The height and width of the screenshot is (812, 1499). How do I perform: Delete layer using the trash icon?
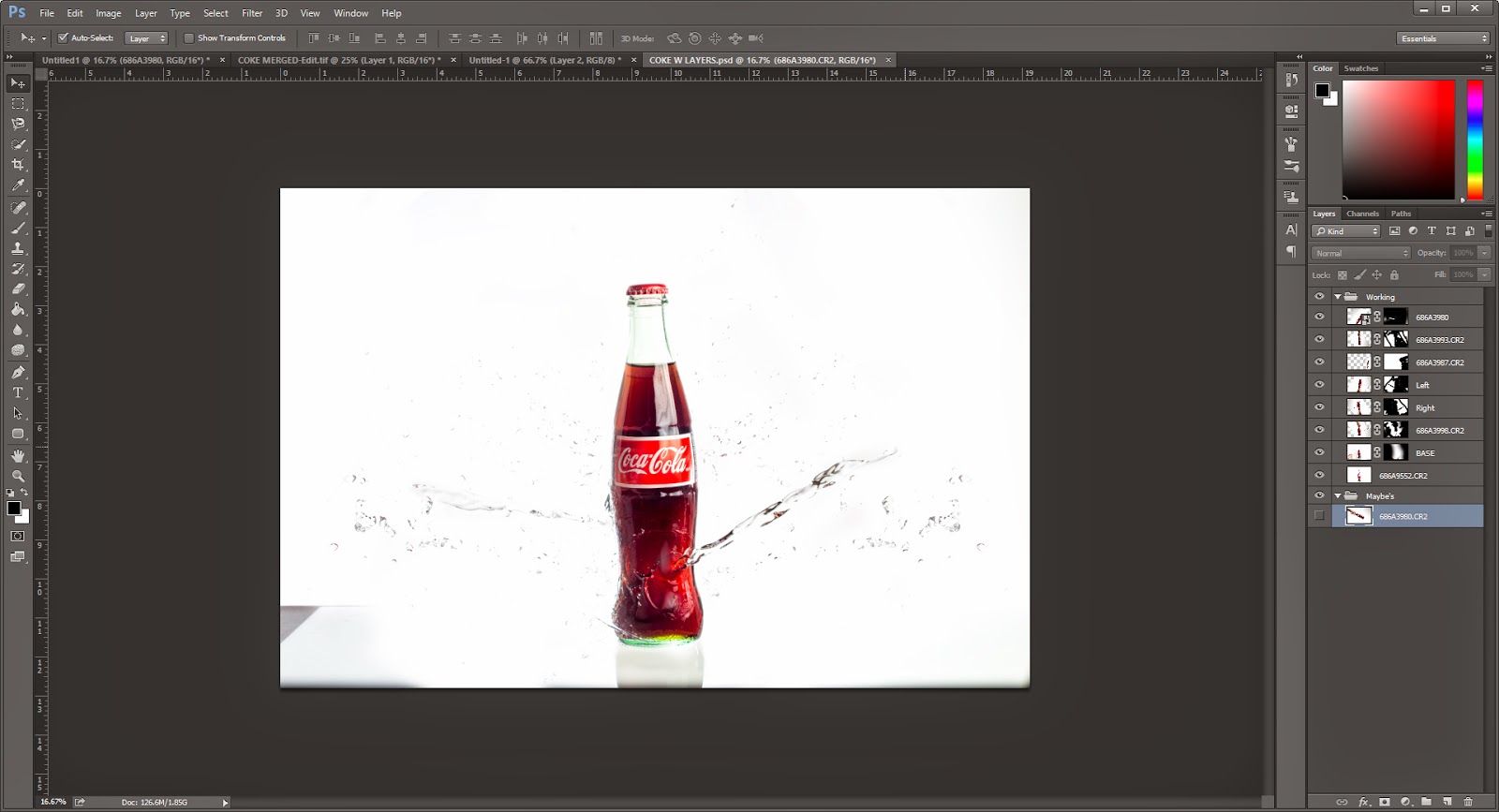[x=1468, y=802]
